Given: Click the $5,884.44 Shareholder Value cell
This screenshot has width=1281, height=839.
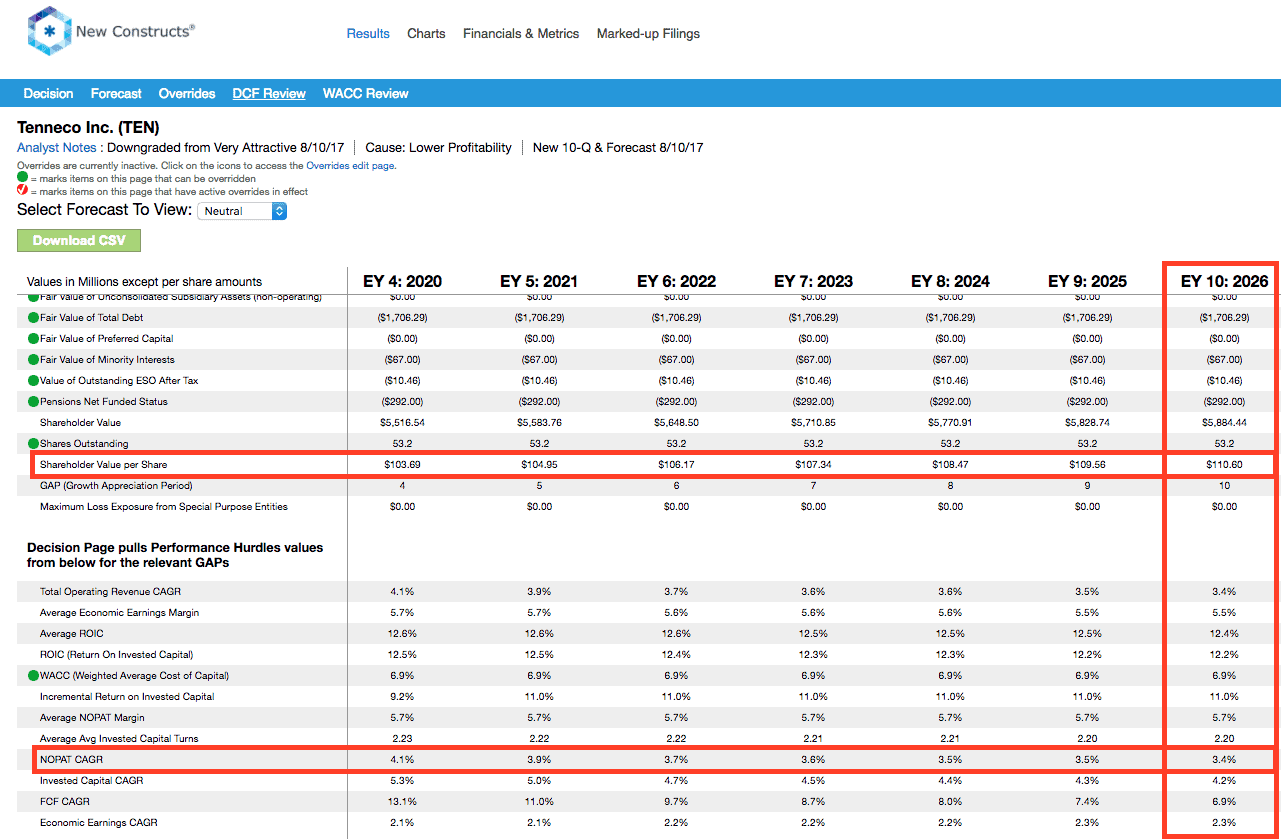Looking at the screenshot, I should [x=1224, y=423].
